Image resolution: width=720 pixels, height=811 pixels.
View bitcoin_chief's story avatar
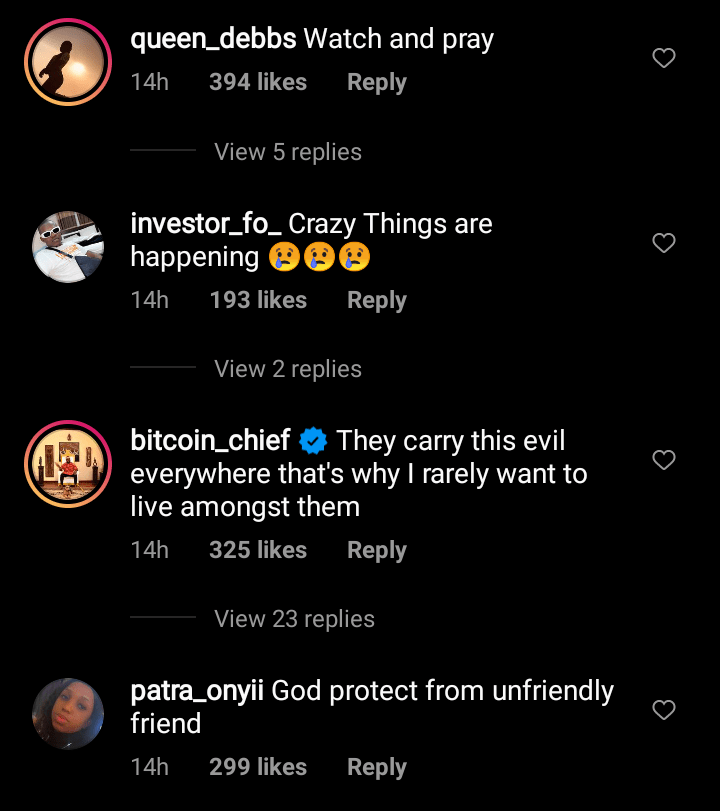69,465
